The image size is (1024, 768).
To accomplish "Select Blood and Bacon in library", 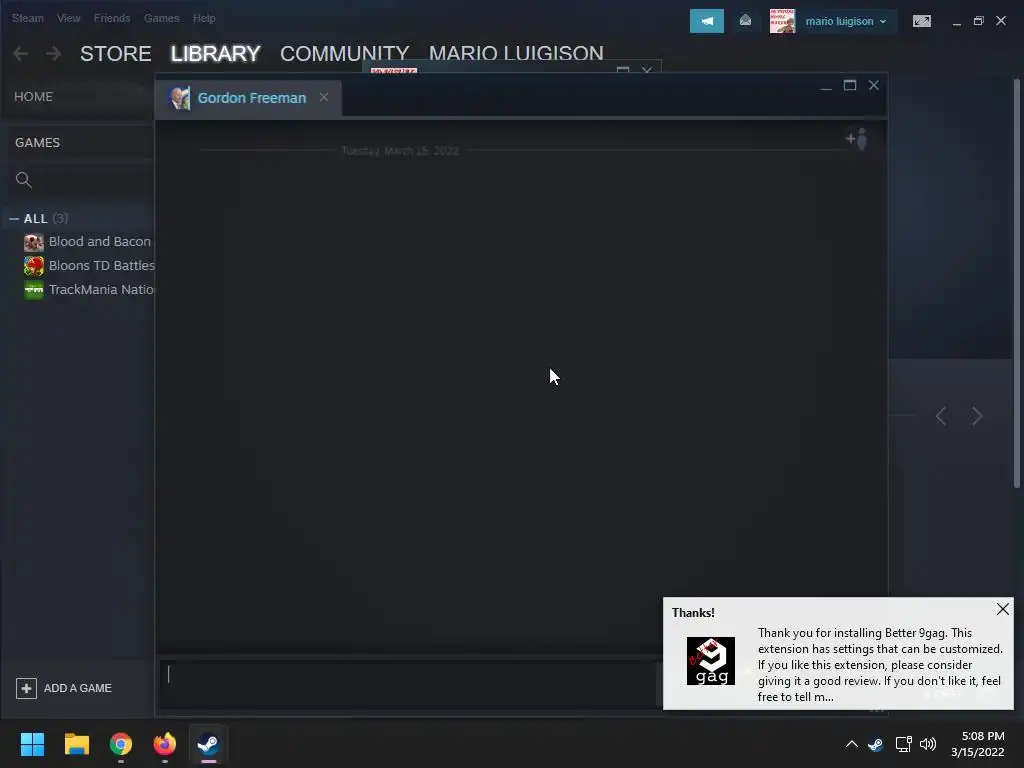I will (99, 242).
